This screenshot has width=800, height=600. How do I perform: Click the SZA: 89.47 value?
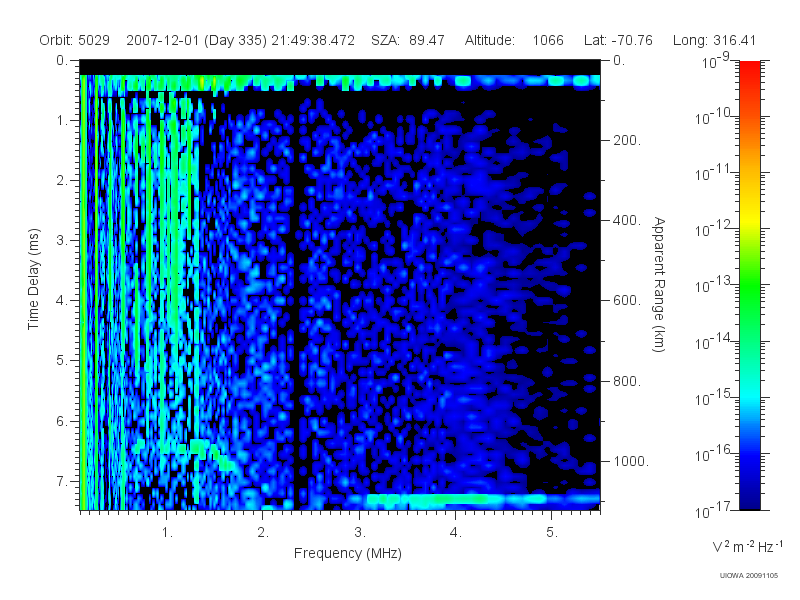[x=408, y=40]
